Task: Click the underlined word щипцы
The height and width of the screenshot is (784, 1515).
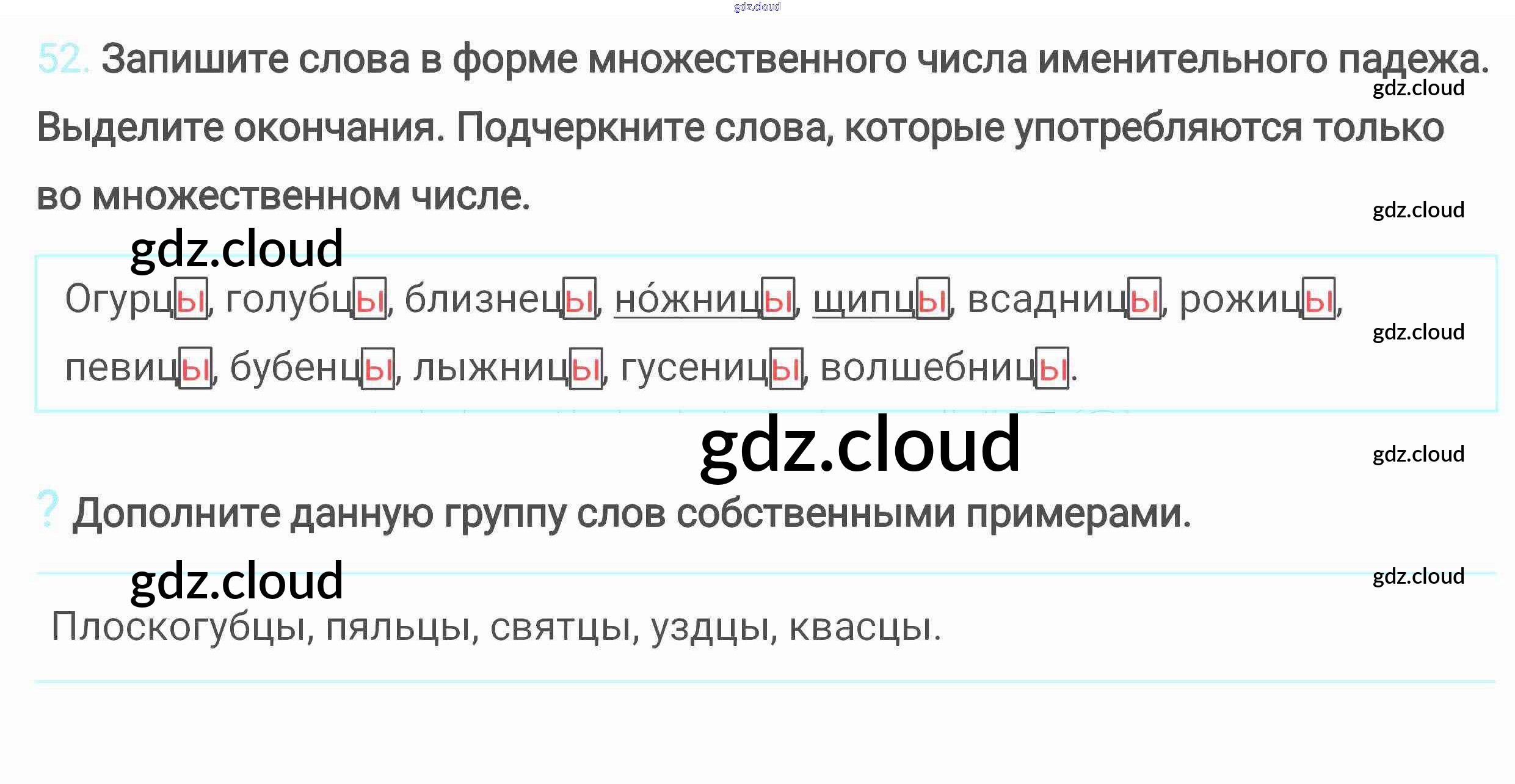Action: (x=881, y=299)
